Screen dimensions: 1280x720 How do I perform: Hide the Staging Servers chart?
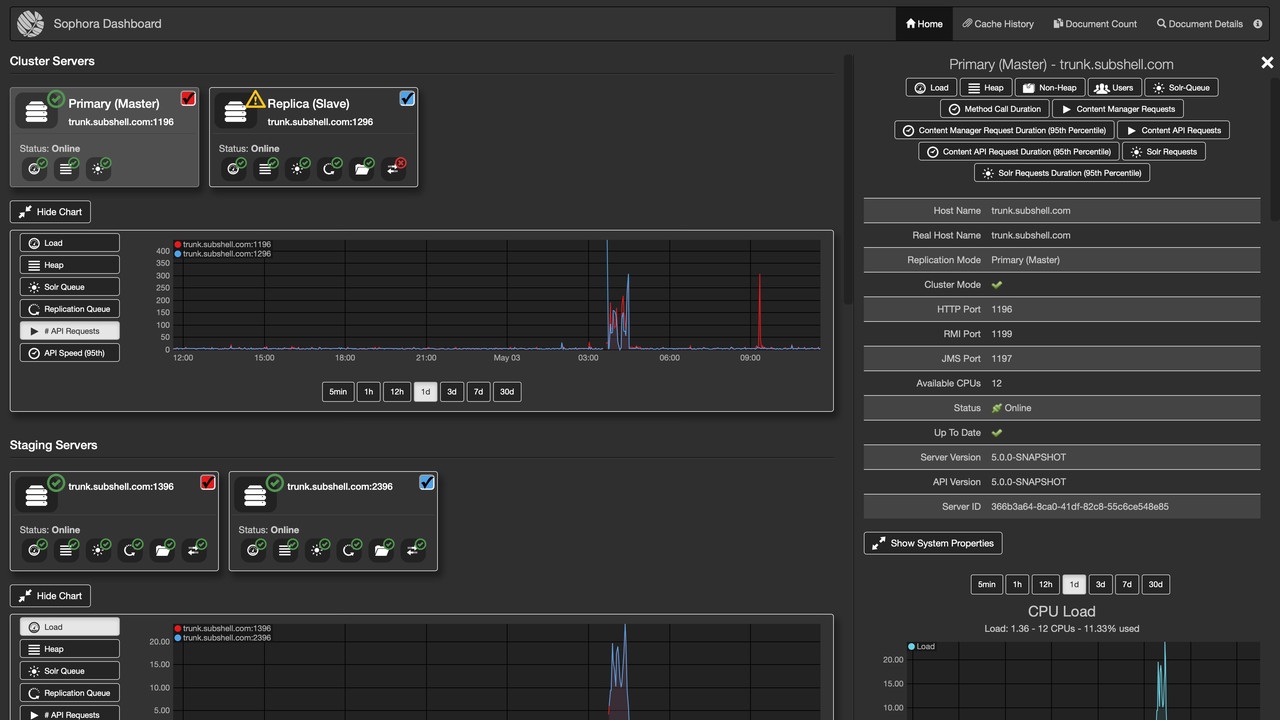pyautogui.click(x=50, y=595)
